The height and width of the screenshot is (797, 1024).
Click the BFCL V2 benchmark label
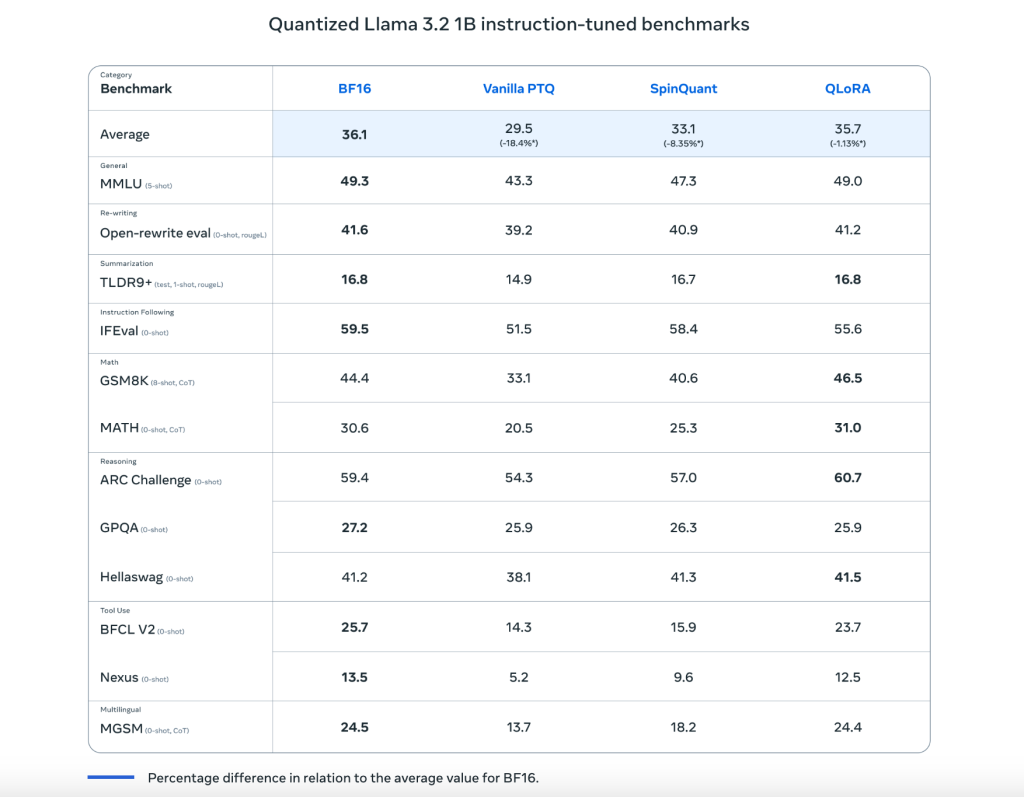[x=127, y=630]
